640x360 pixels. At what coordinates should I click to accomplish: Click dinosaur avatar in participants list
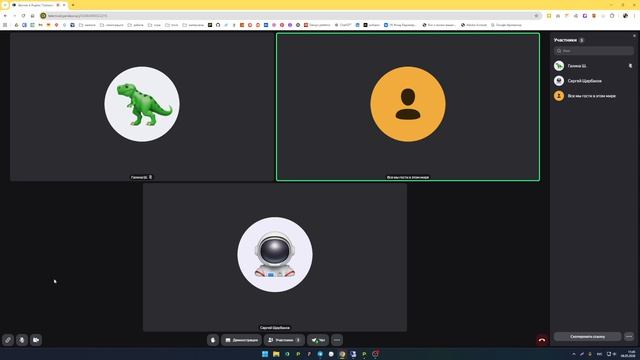[559, 66]
